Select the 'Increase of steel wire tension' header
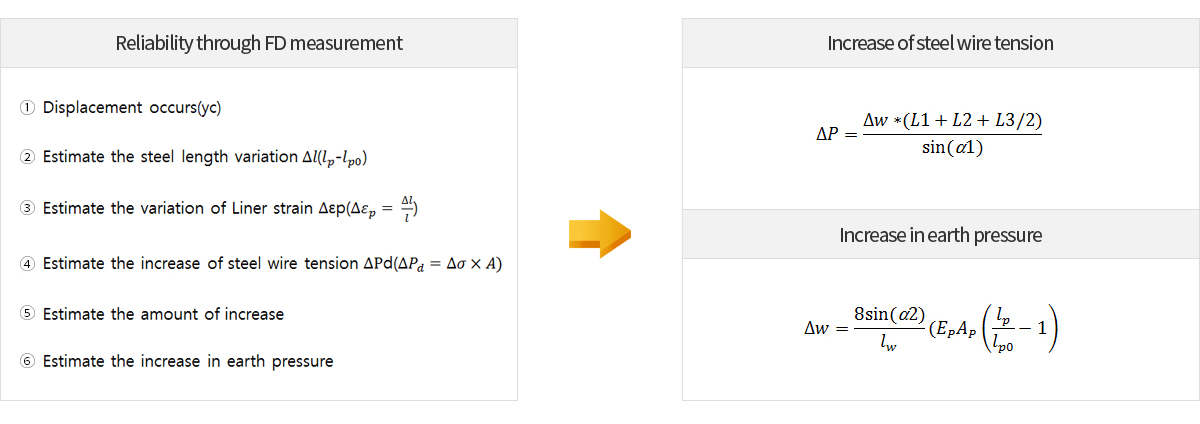The width and height of the screenshot is (1200, 424). click(940, 43)
